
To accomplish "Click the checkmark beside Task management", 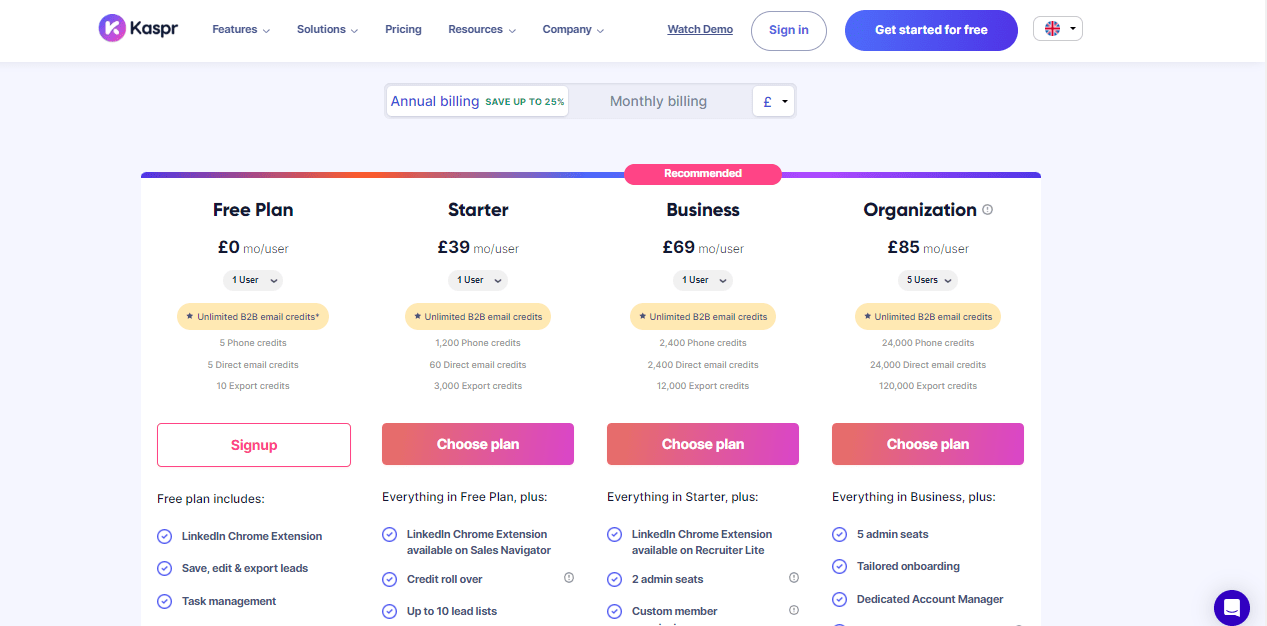I will pos(164,601).
